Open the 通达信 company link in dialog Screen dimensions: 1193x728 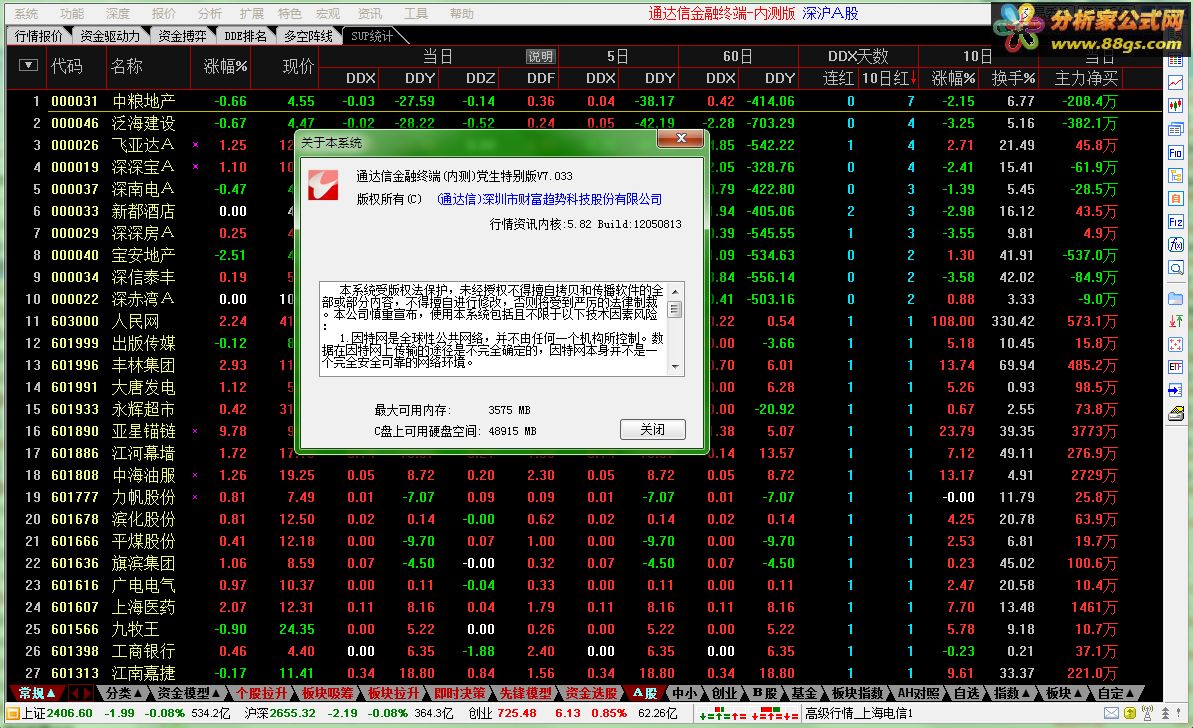[549, 199]
